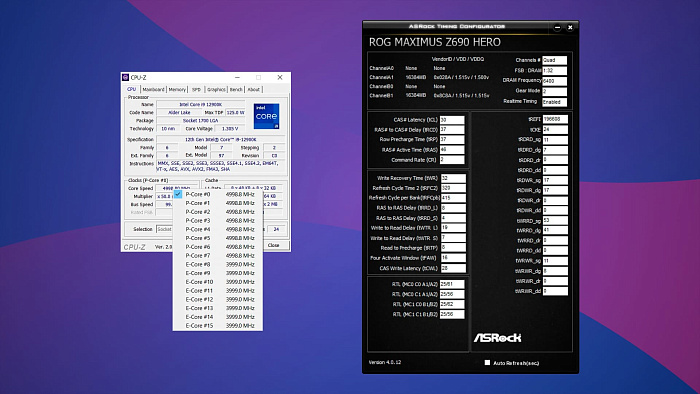Image resolution: width=700 pixels, height=394 pixels.
Task: Select the checked P-Core #0 entry
Action: 218,195
